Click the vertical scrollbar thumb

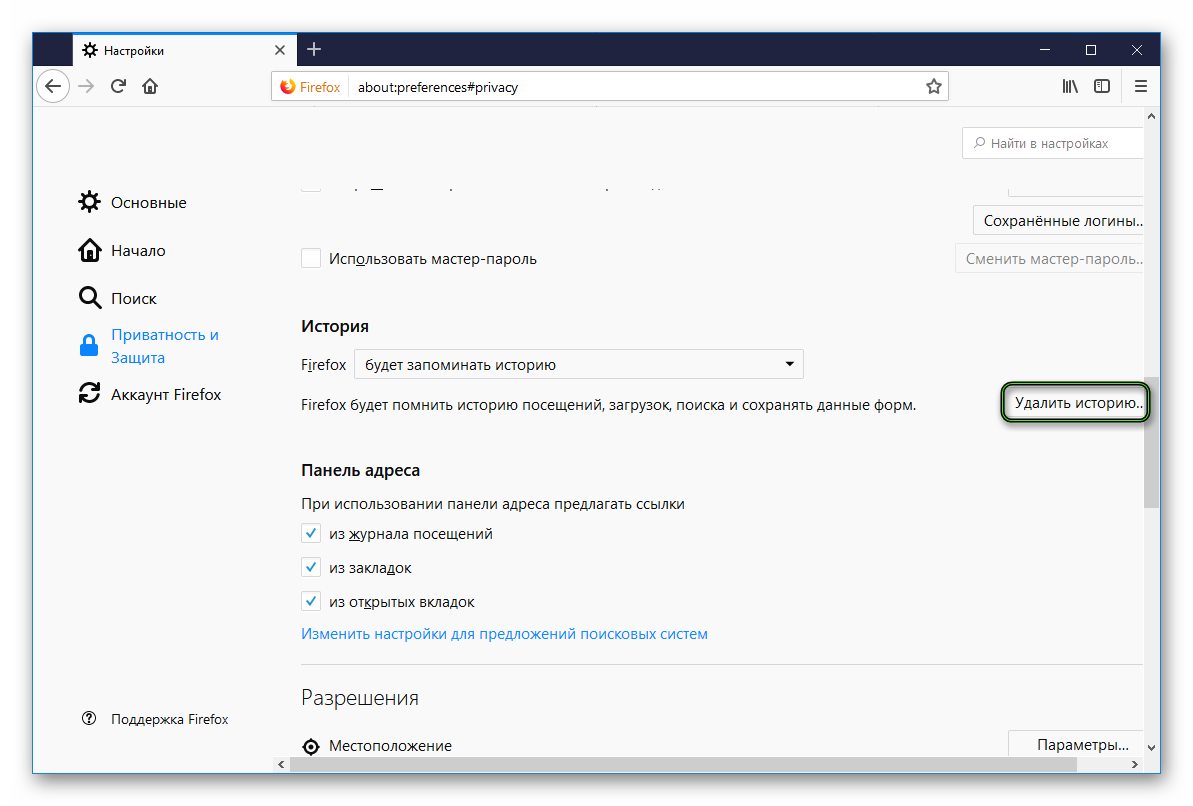coord(1151,442)
